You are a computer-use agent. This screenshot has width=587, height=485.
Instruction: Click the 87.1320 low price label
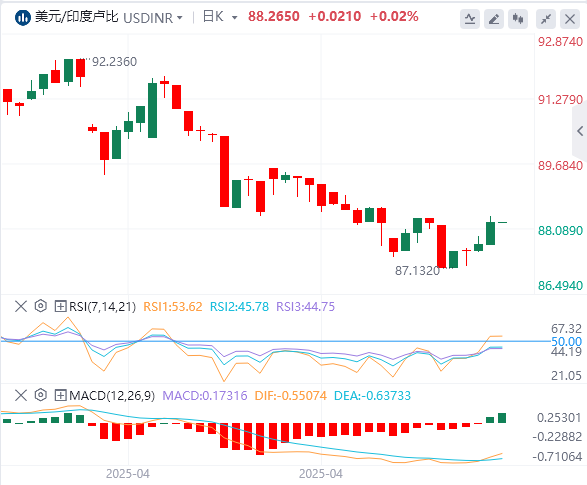point(417,271)
